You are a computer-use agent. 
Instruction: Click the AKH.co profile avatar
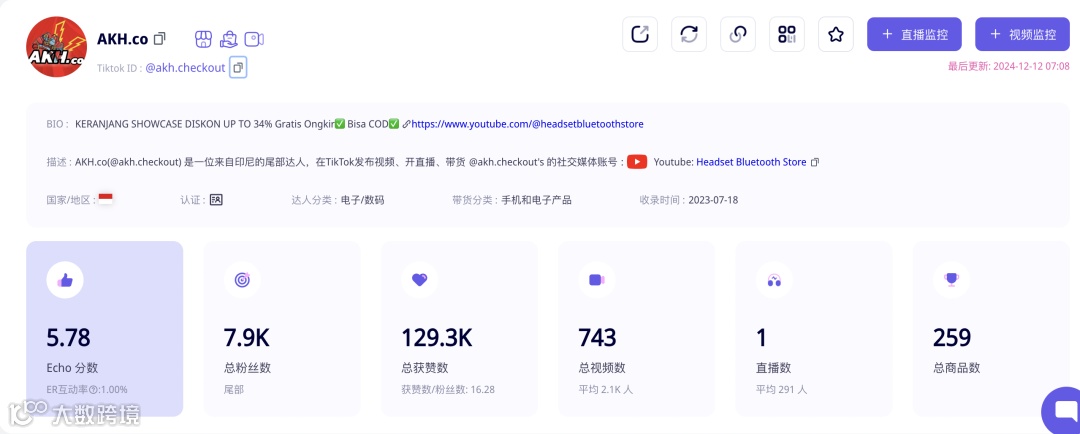pos(56,47)
